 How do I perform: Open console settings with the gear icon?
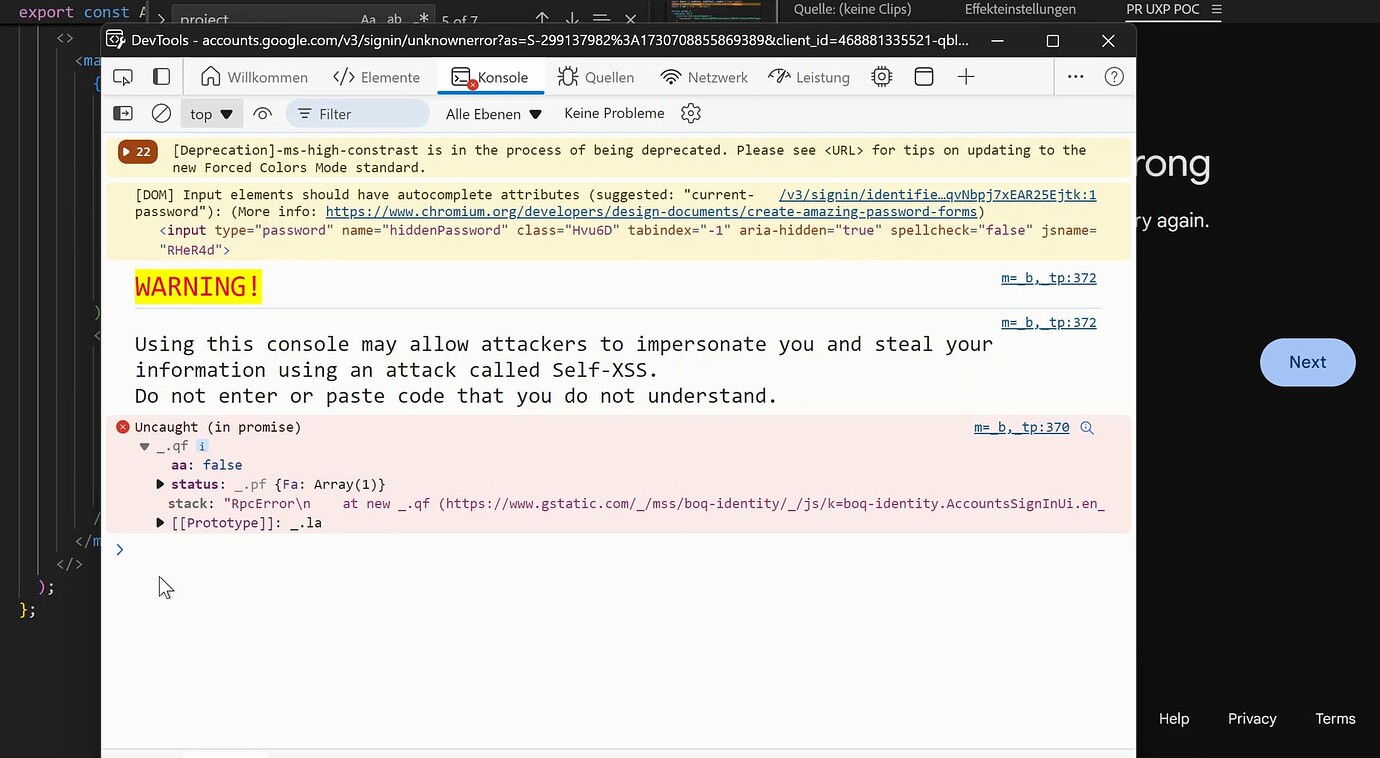pyautogui.click(x=690, y=113)
